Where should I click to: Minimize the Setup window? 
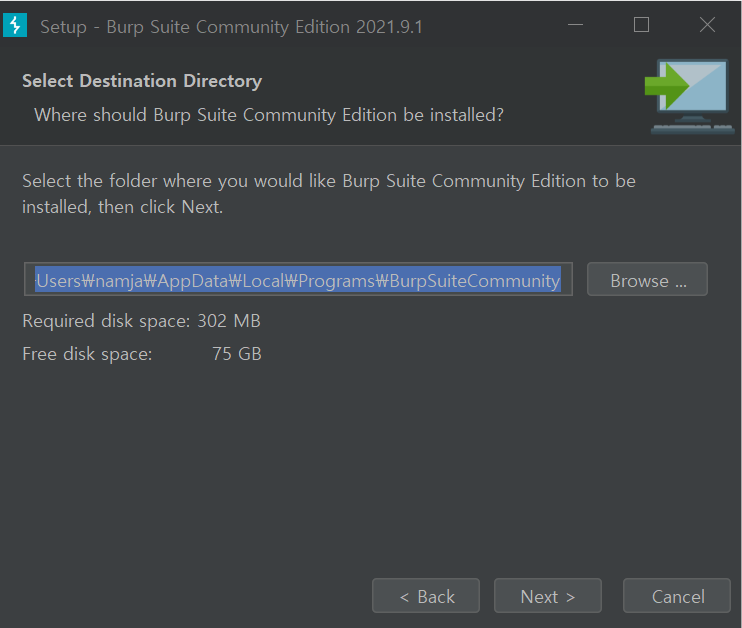click(575, 25)
